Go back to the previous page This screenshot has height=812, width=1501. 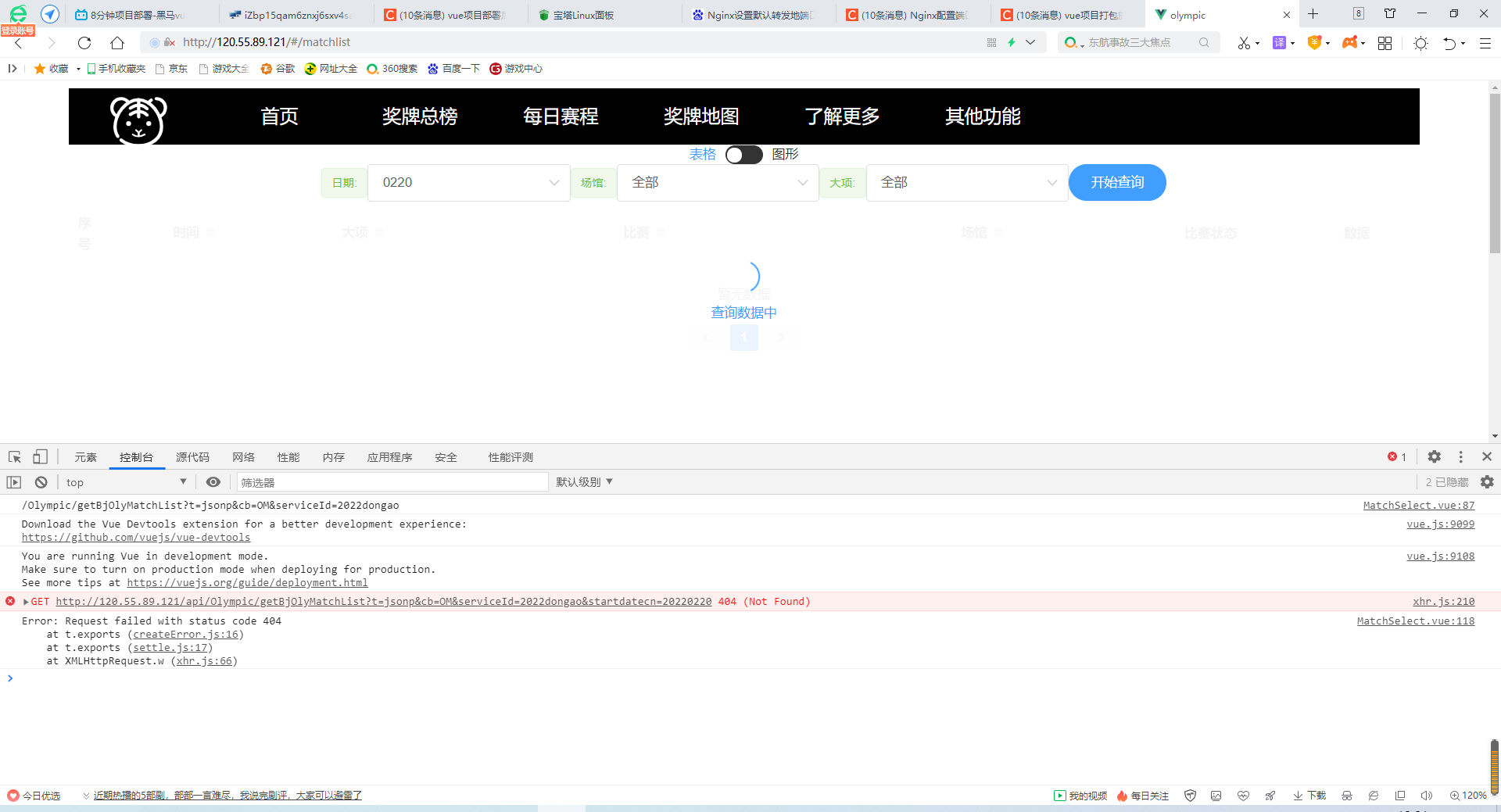click(x=19, y=43)
